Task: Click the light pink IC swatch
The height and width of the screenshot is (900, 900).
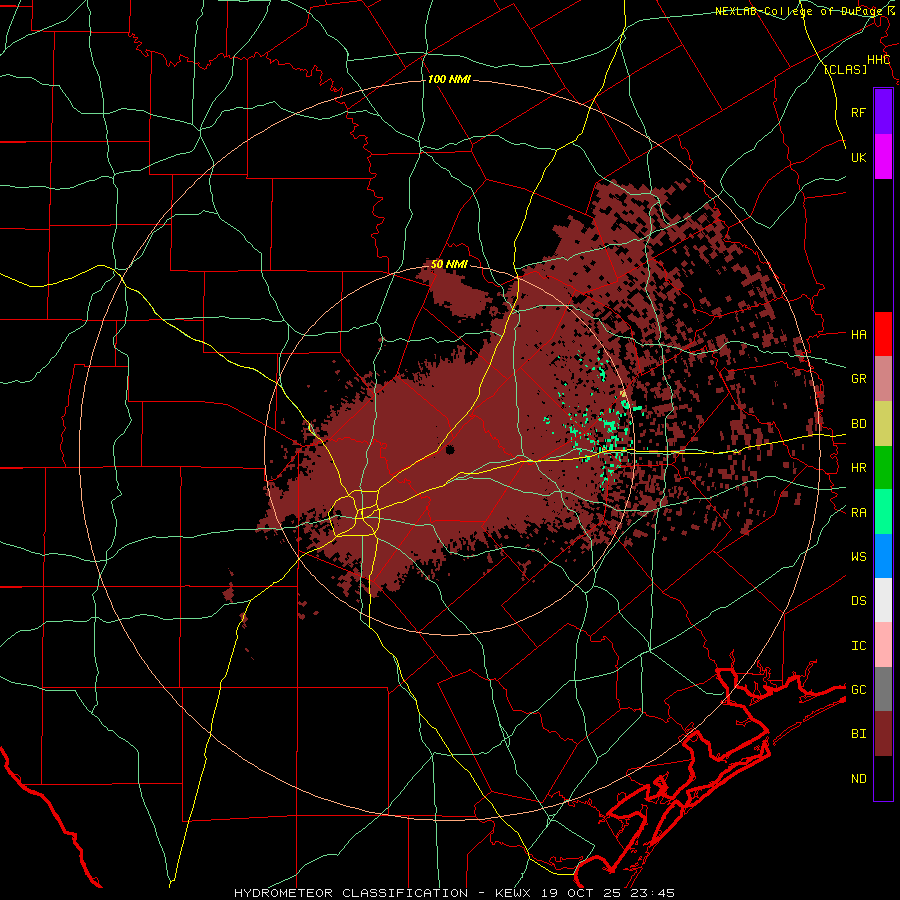Action: pos(883,645)
